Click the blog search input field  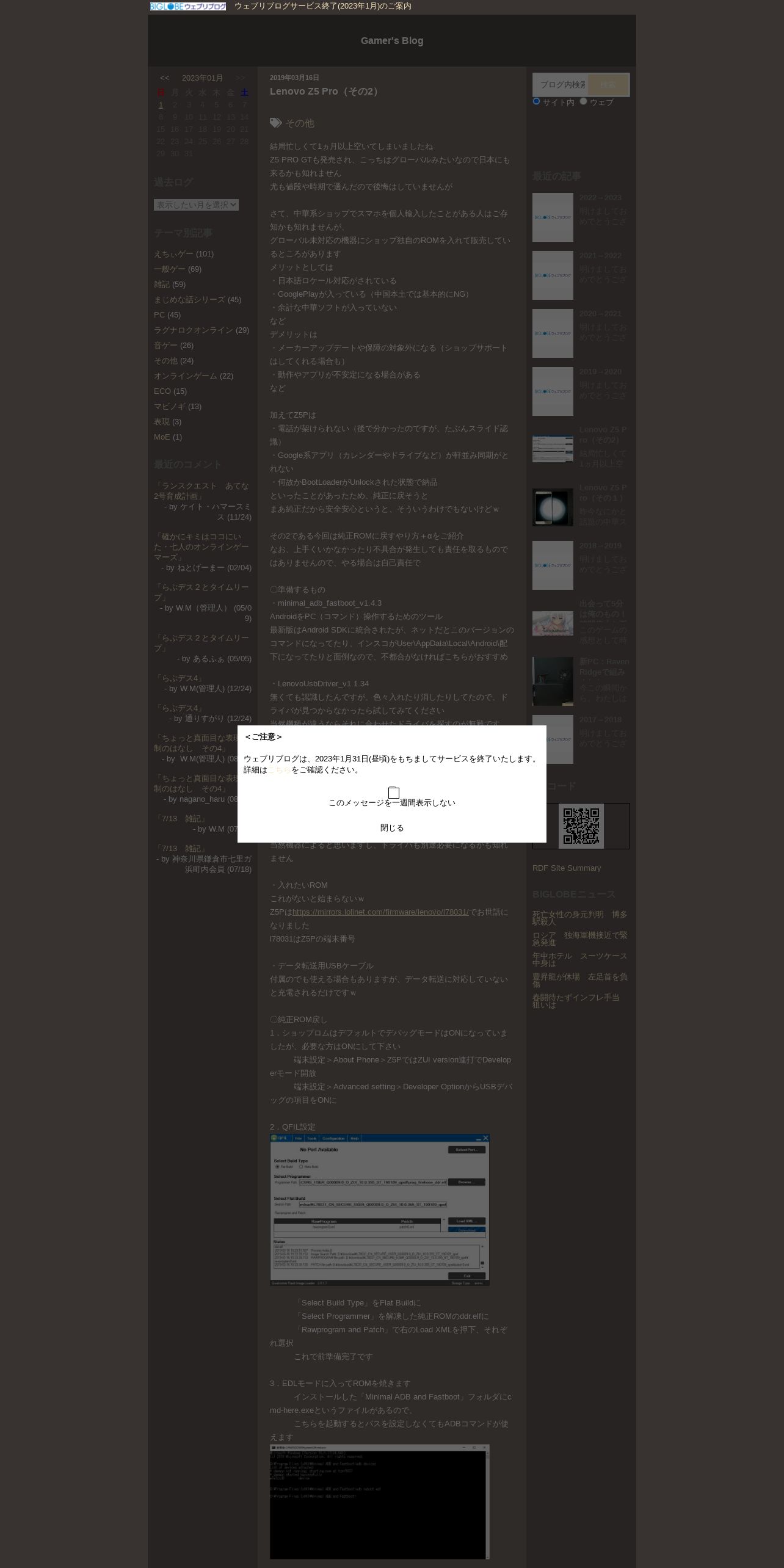tap(562, 85)
